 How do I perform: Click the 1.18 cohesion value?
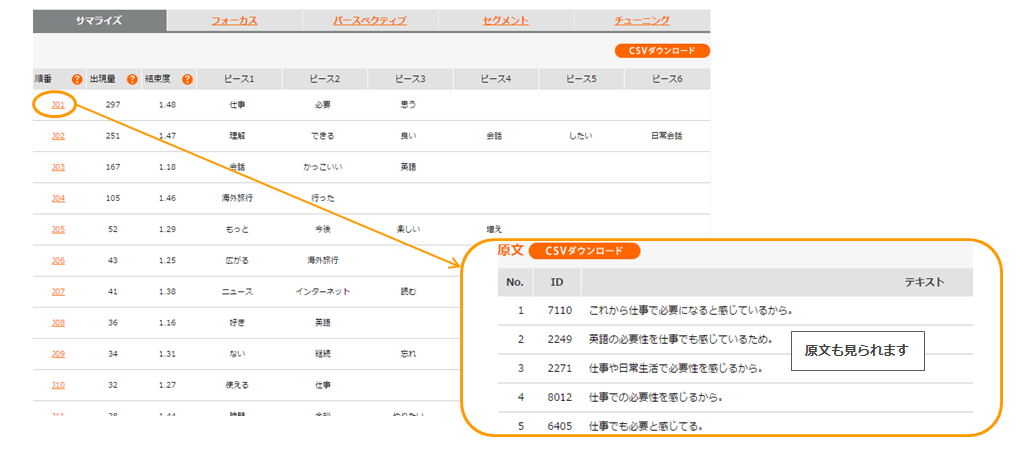pyautogui.click(x=167, y=167)
